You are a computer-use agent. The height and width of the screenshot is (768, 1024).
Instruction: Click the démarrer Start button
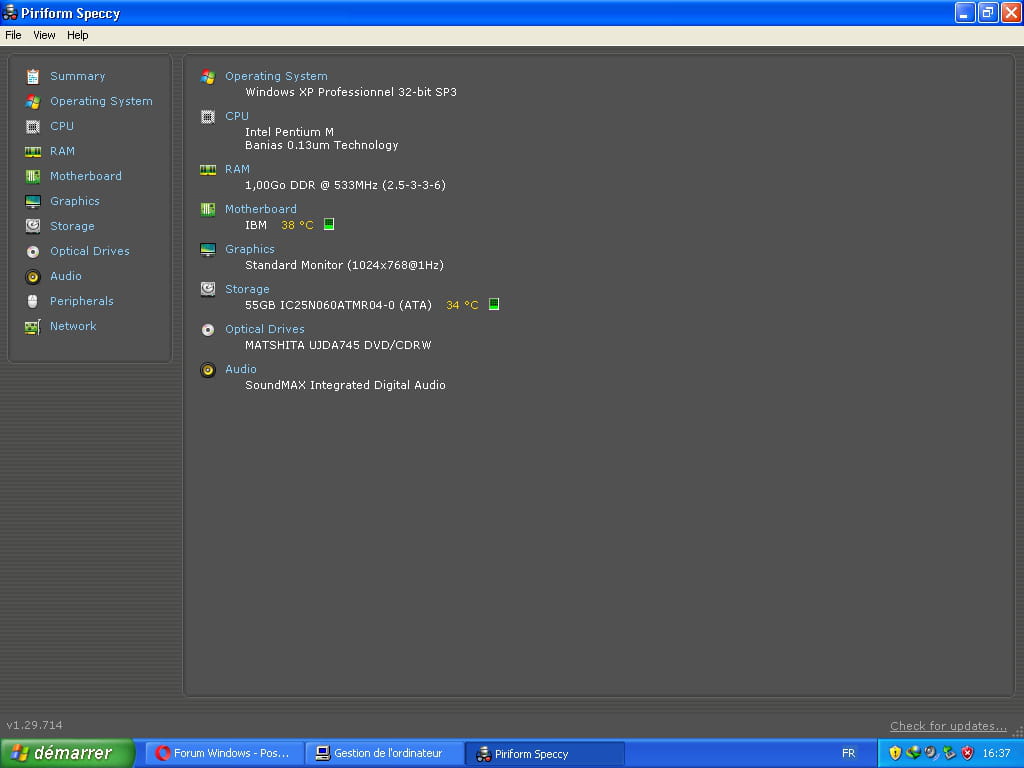(x=66, y=753)
